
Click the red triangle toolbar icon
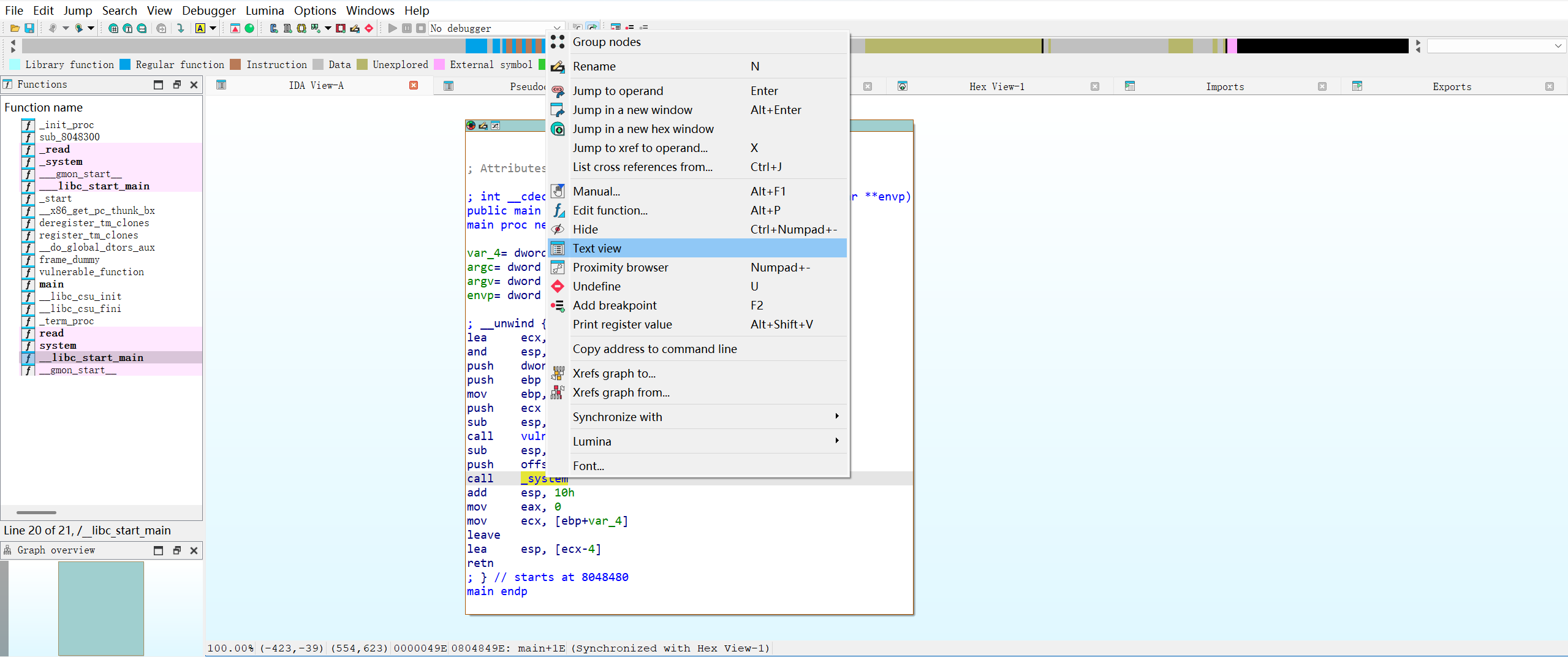[x=235, y=28]
